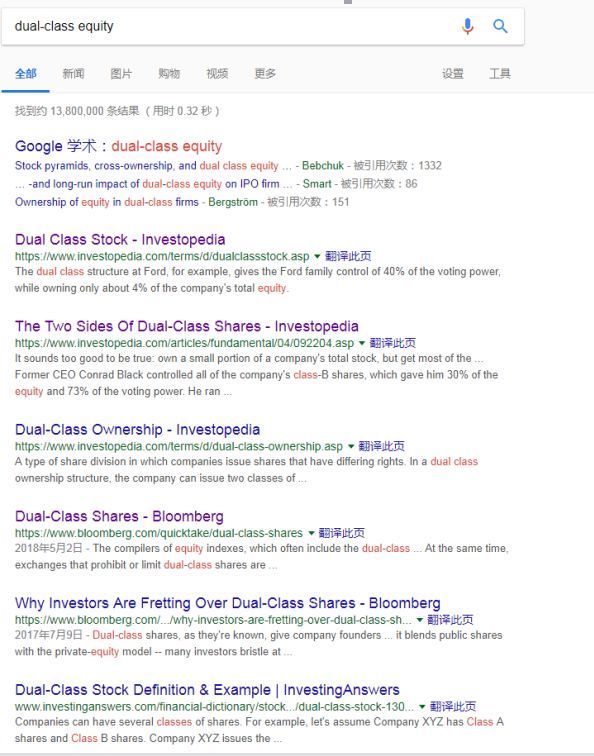
Task: Expand dropdown arrow beside why-investors-are-fretting URL
Action: [419, 620]
